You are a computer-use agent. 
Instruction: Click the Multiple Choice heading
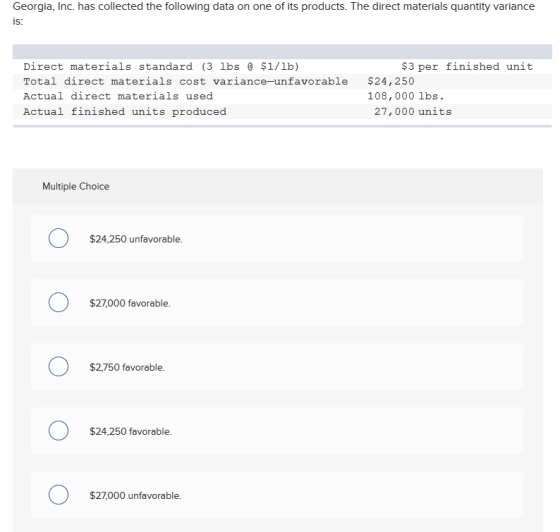click(x=76, y=186)
